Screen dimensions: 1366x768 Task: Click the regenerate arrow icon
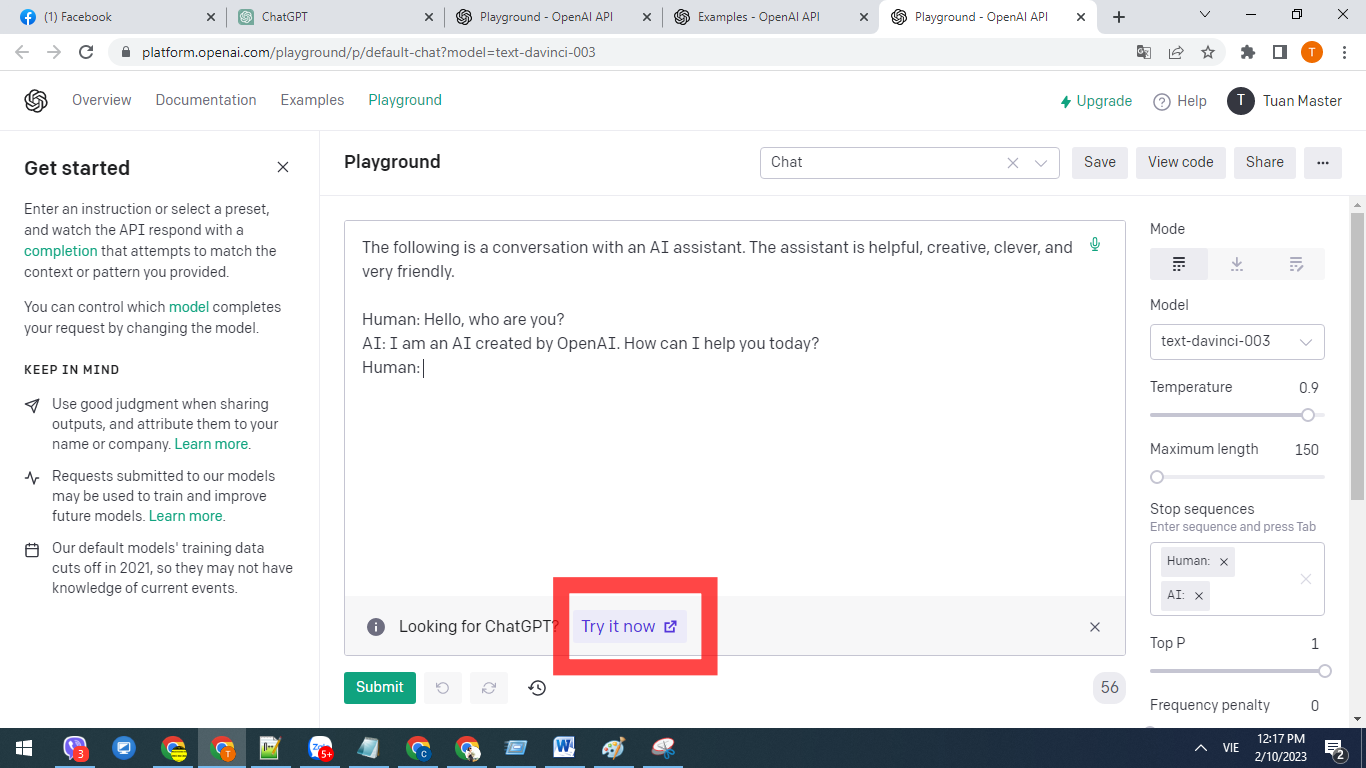coord(489,688)
